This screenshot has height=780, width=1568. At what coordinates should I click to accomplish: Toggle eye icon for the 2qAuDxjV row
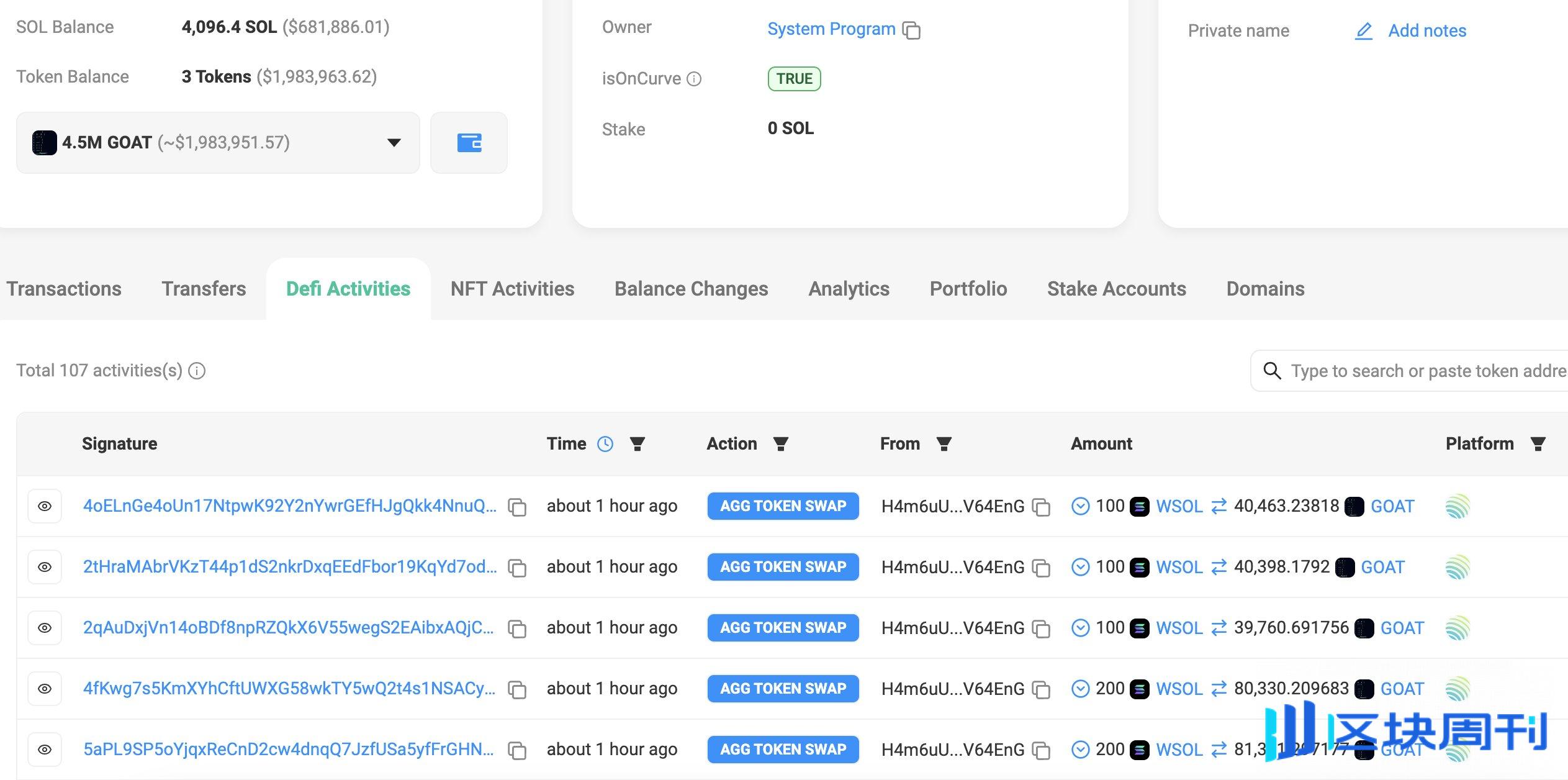click(45, 628)
